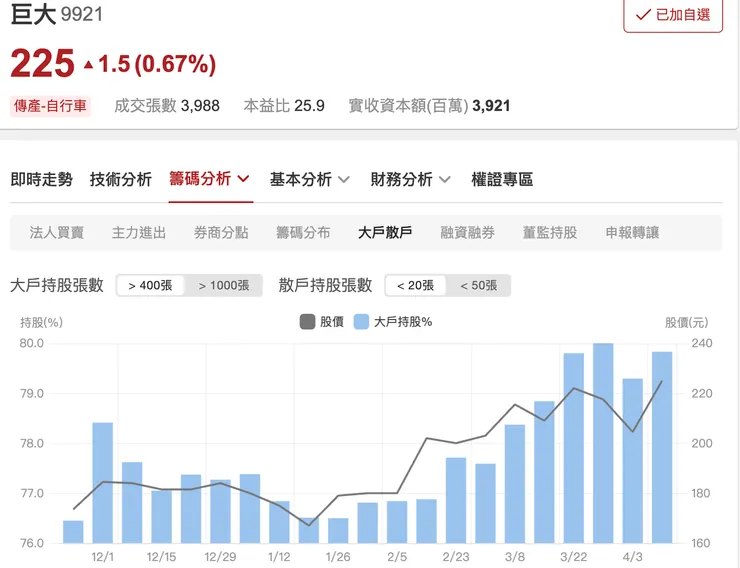Click the 股價(元) axis title
Viewport: 740px width, 568px height.
pos(687,323)
